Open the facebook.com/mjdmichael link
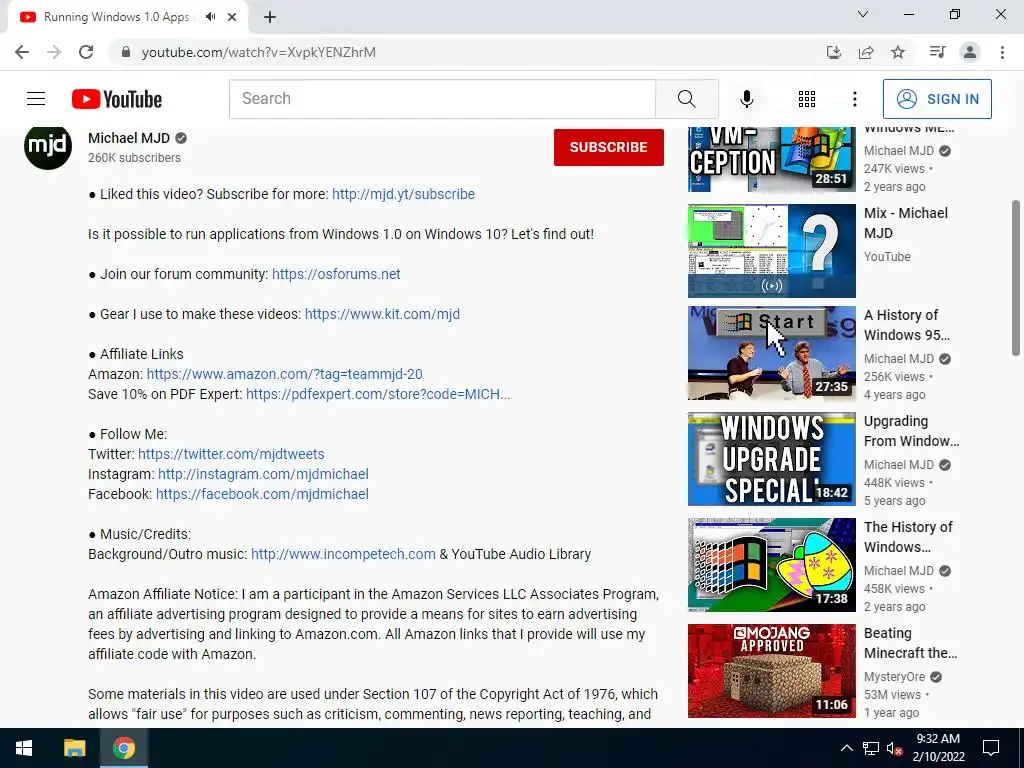 (x=262, y=494)
